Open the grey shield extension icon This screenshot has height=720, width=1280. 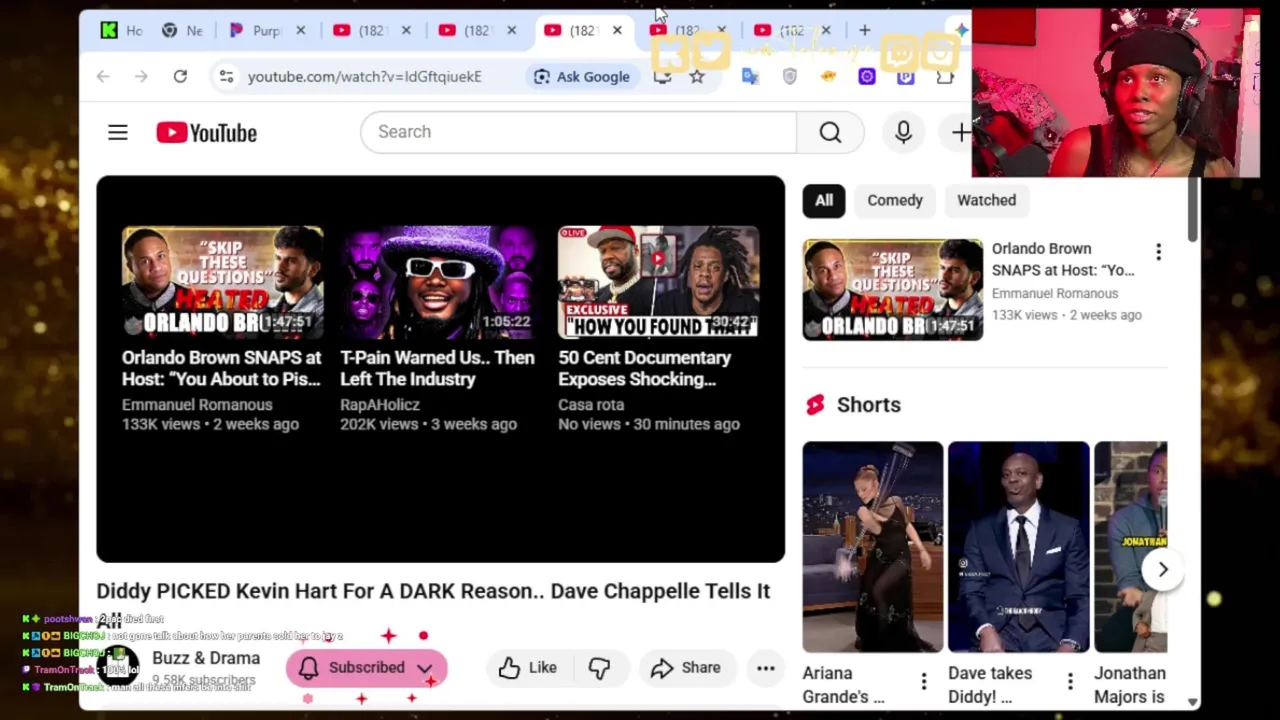point(790,76)
